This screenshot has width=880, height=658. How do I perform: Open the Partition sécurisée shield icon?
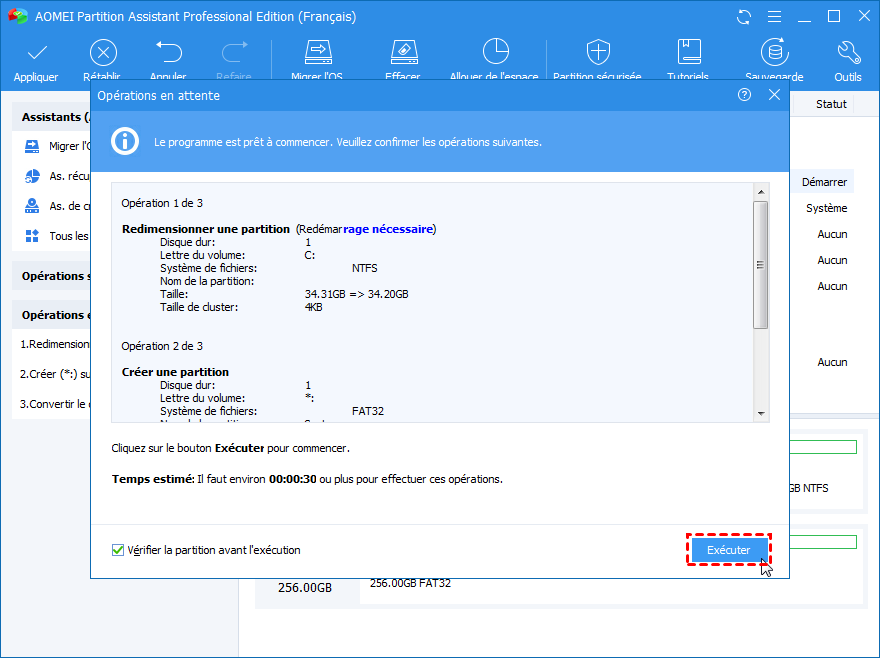click(598, 52)
